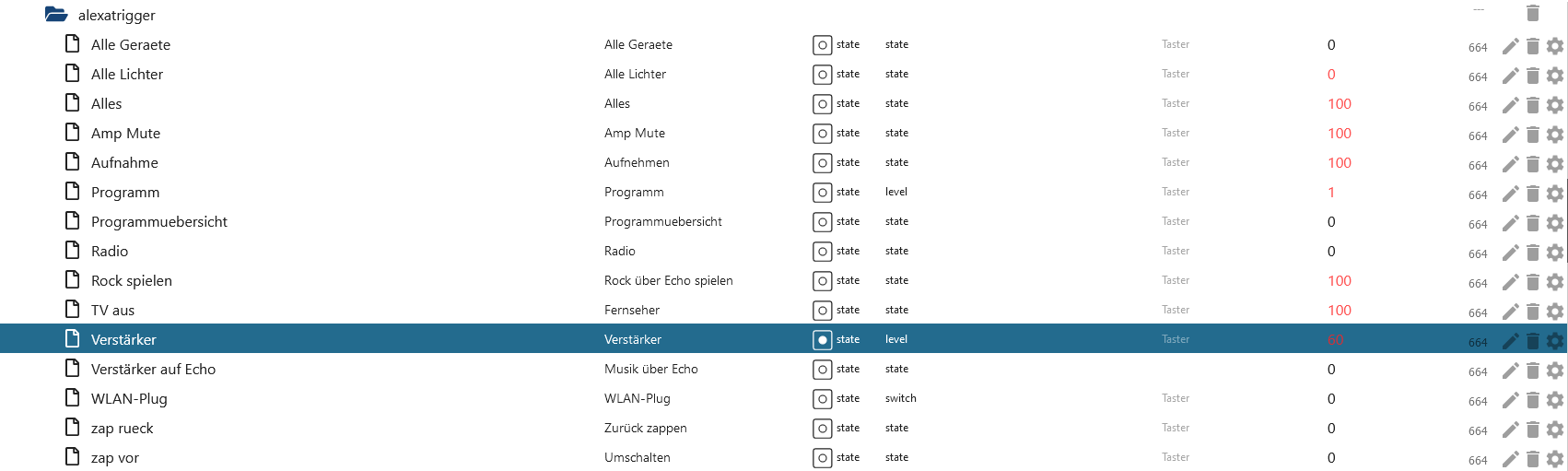The image size is (1568, 471).
Task: Open settings gear for Amp Mute
Action: [1555, 135]
